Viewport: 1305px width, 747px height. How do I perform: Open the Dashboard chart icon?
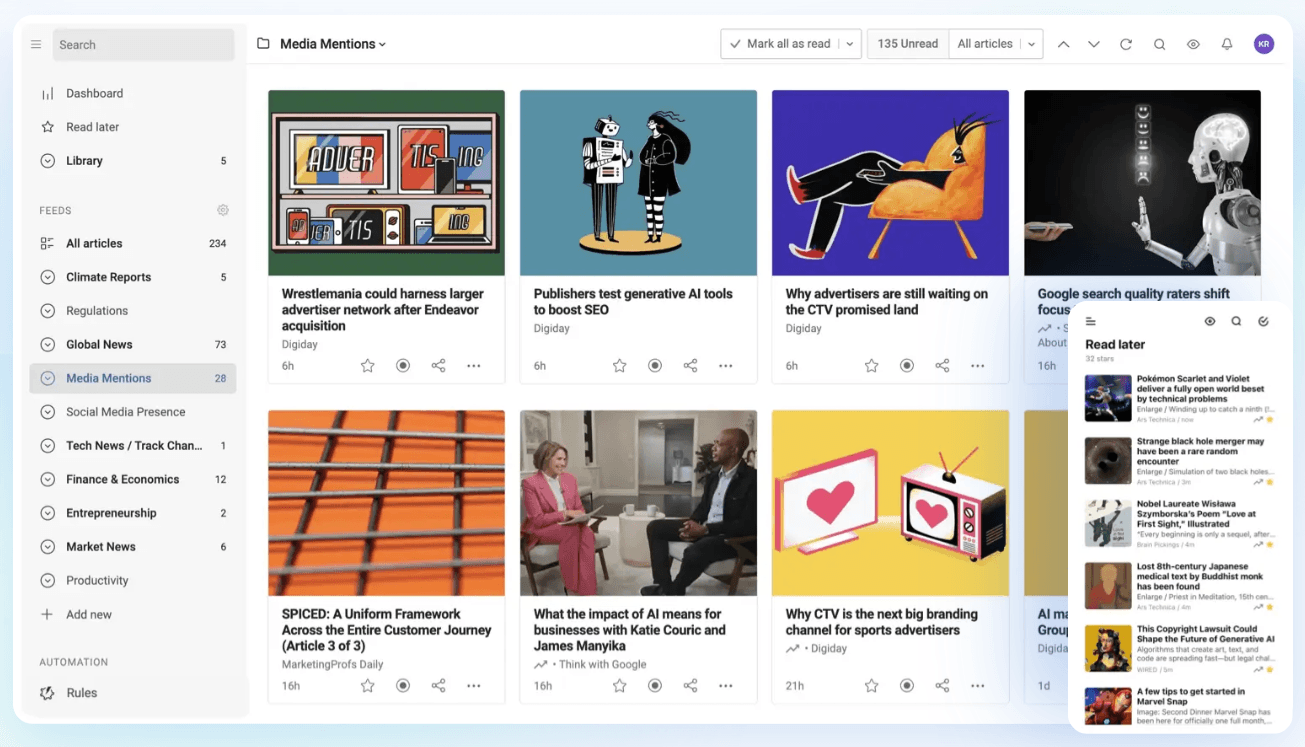click(47, 93)
